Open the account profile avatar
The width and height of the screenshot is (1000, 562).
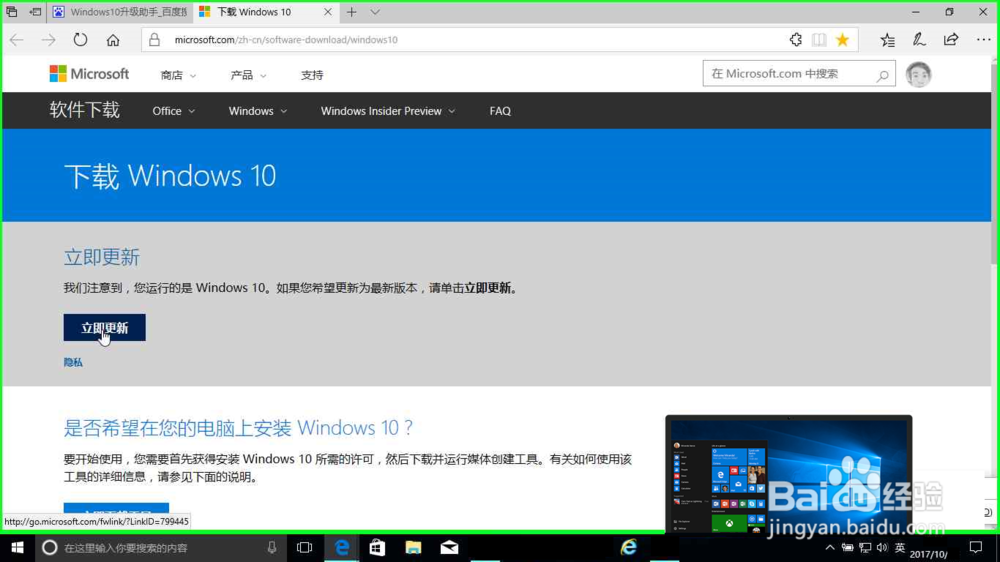point(918,75)
